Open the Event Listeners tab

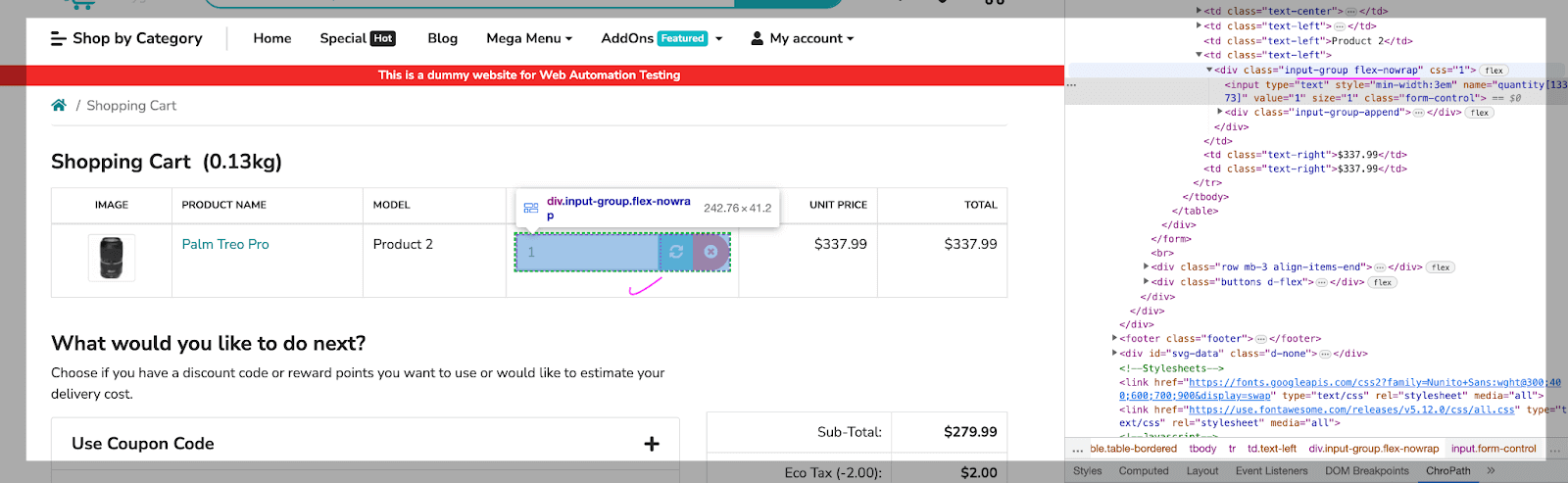(x=1271, y=471)
